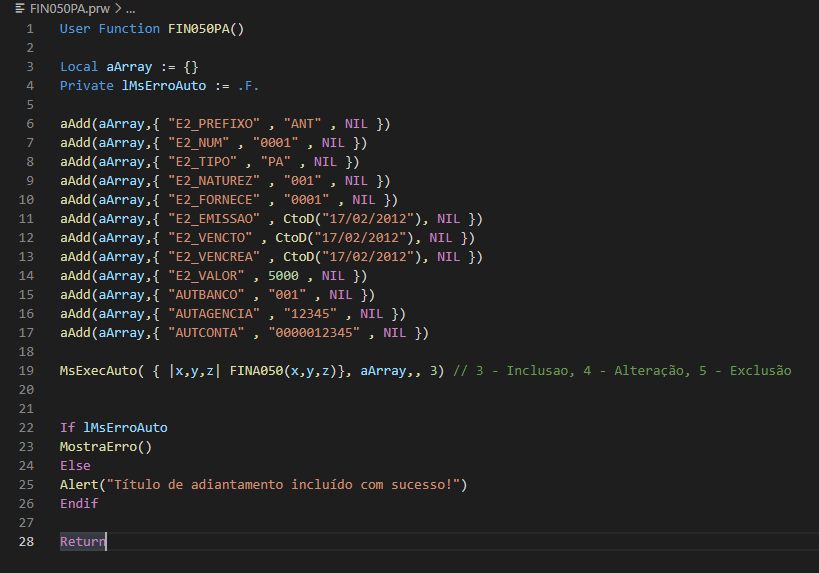Image resolution: width=819 pixels, height=573 pixels.
Task: Click the breadcrumb ellipsis after FIN050PA.prw
Action: tap(131, 9)
